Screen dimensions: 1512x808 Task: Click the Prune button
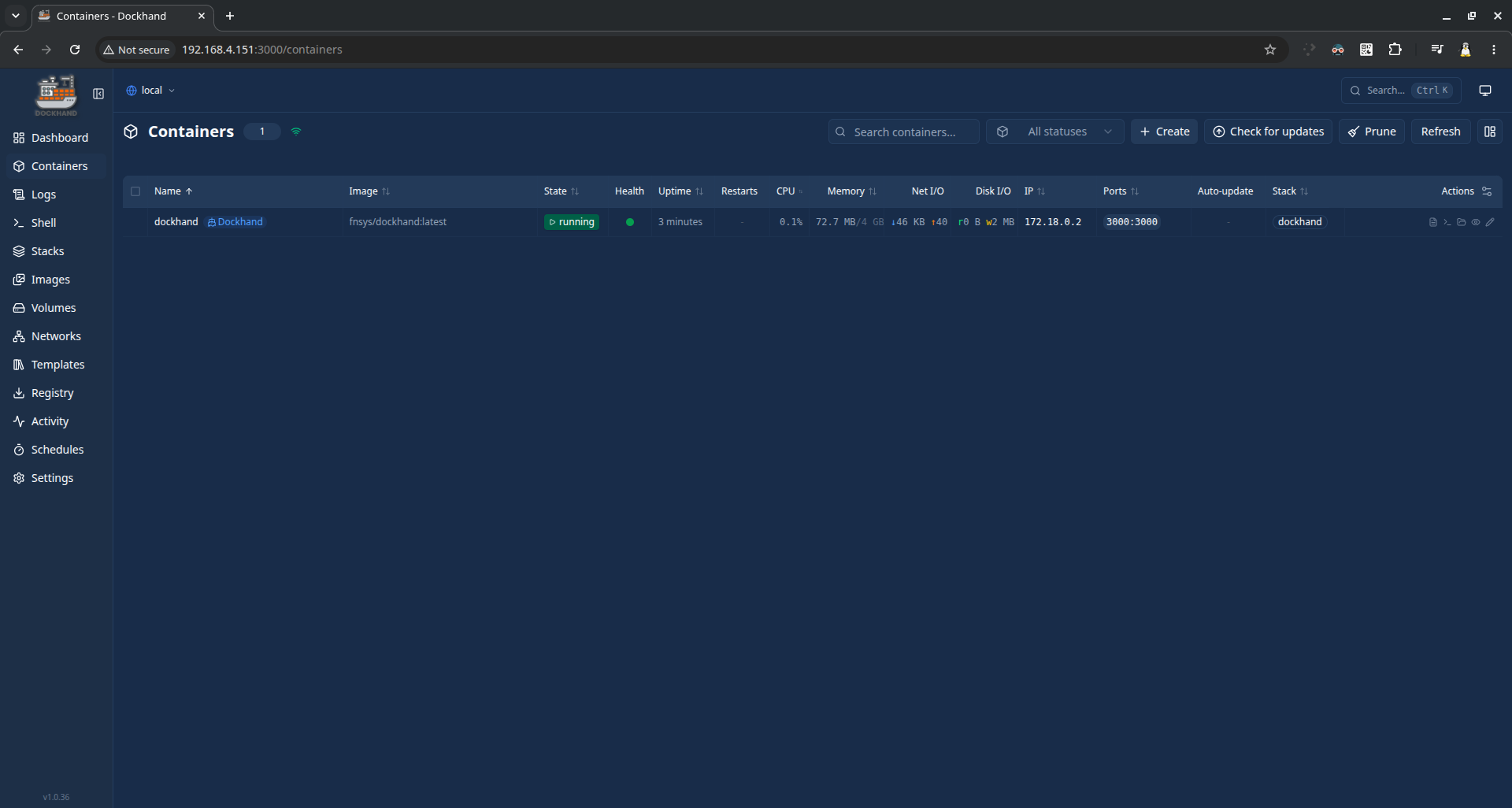[x=1372, y=132]
